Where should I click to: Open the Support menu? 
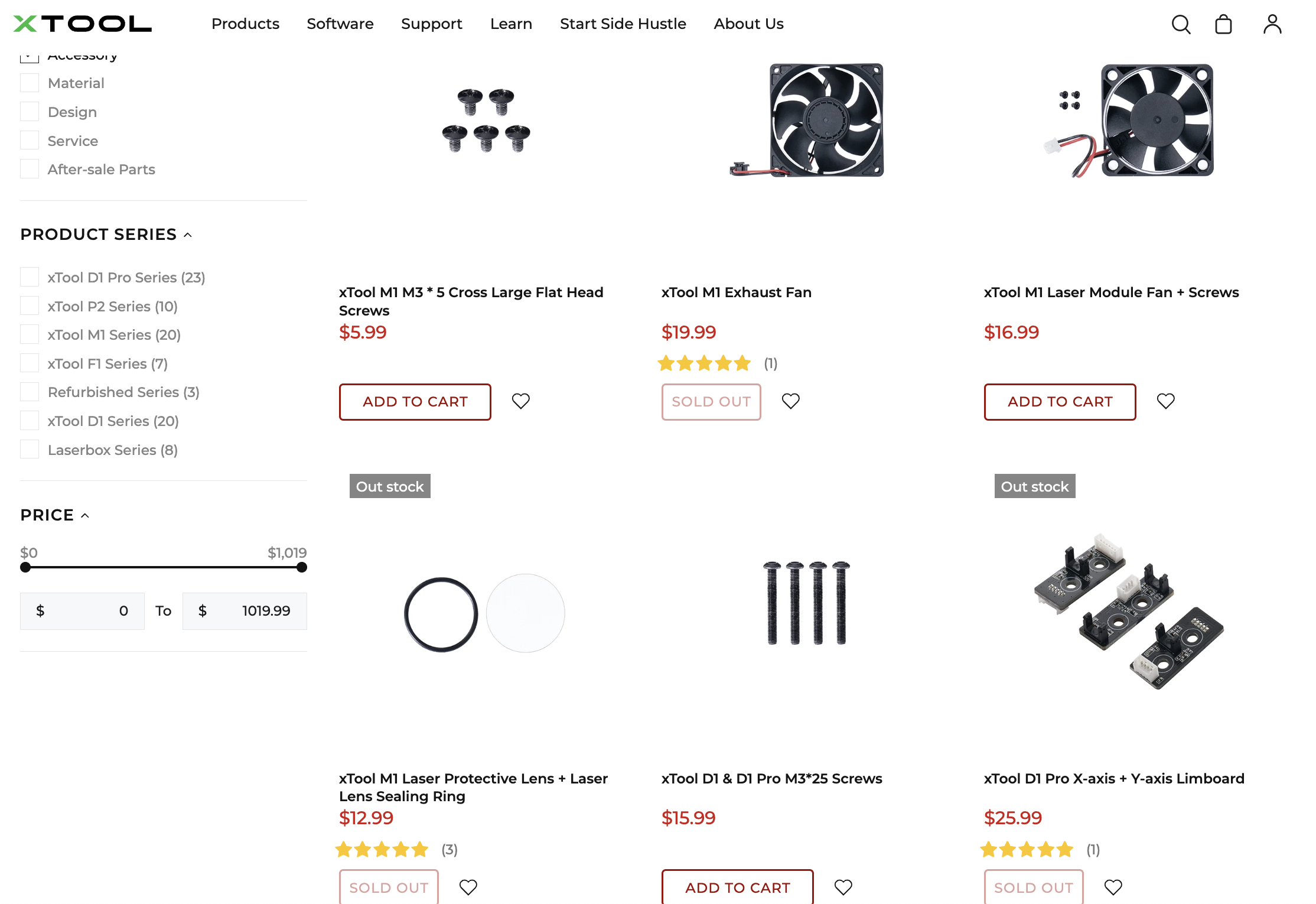tap(432, 24)
